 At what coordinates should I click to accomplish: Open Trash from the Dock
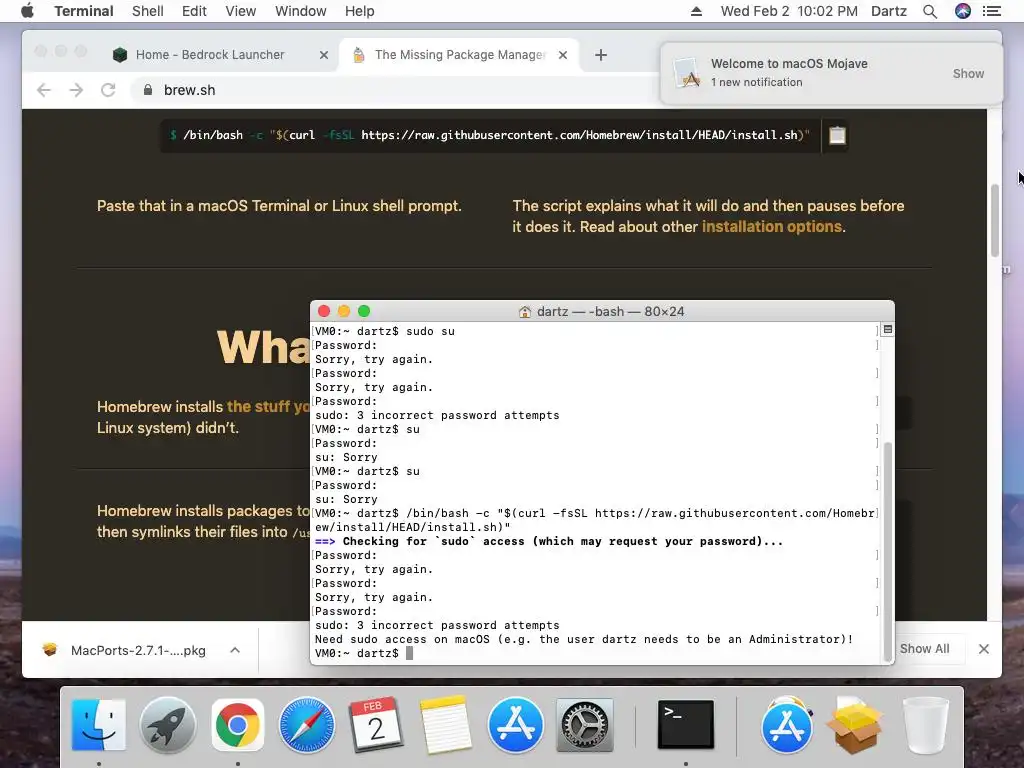[x=925, y=724]
